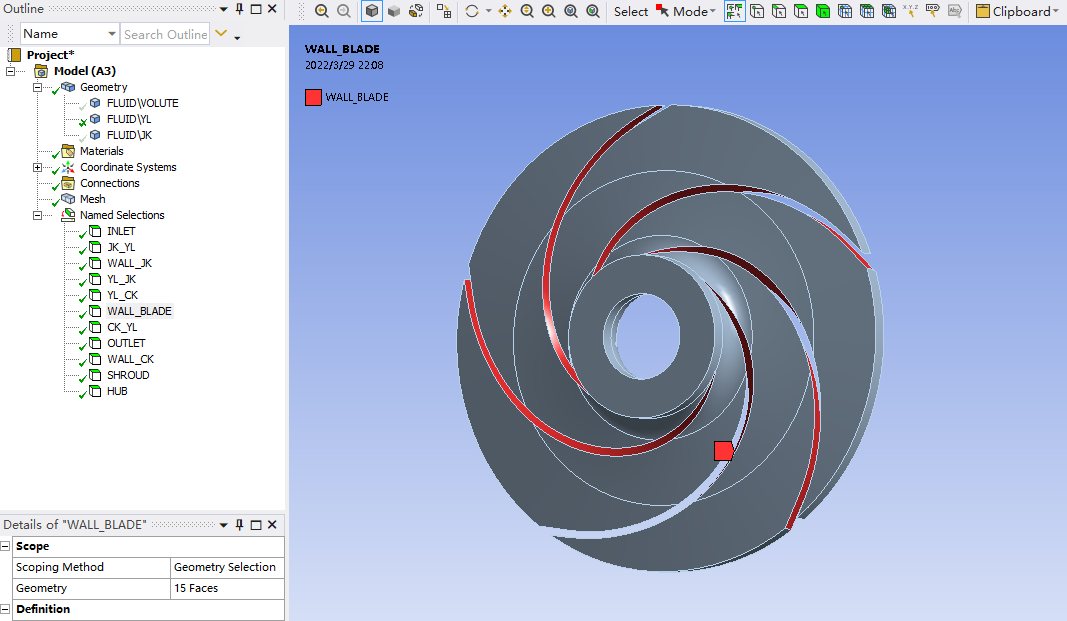Select the Rotate view tool

coord(472,11)
